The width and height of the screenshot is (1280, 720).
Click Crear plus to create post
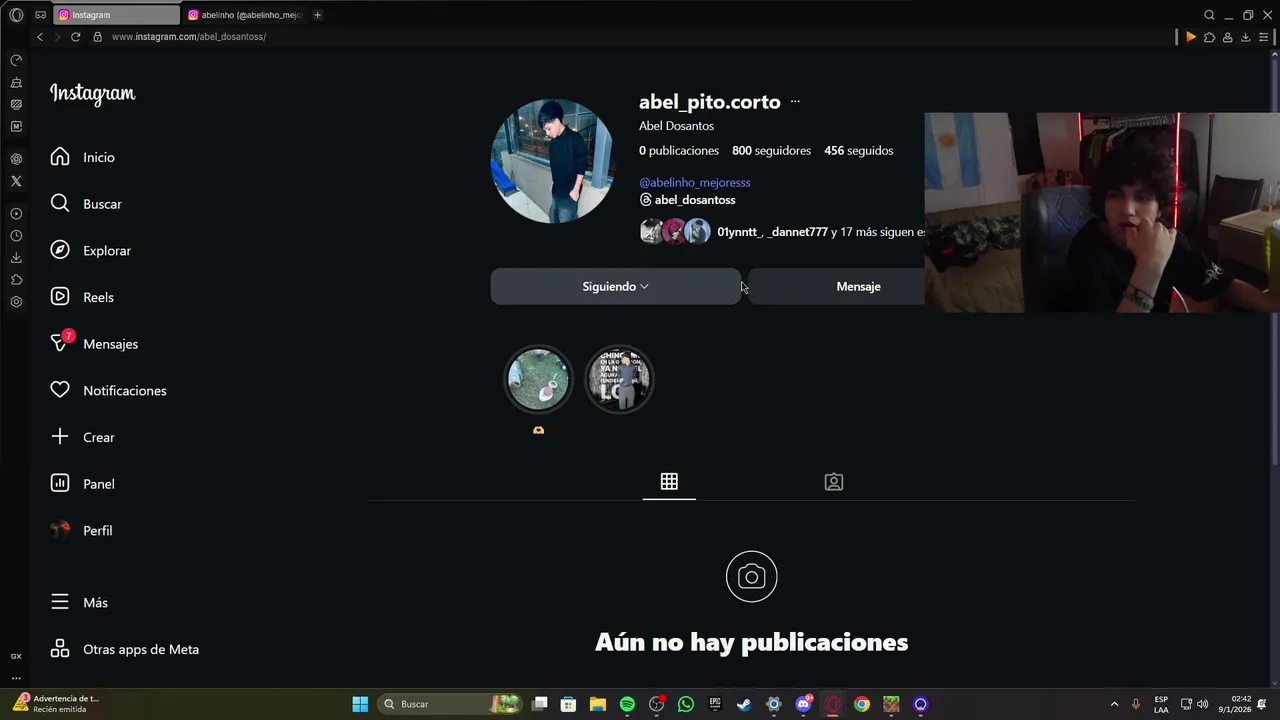(60, 437)
